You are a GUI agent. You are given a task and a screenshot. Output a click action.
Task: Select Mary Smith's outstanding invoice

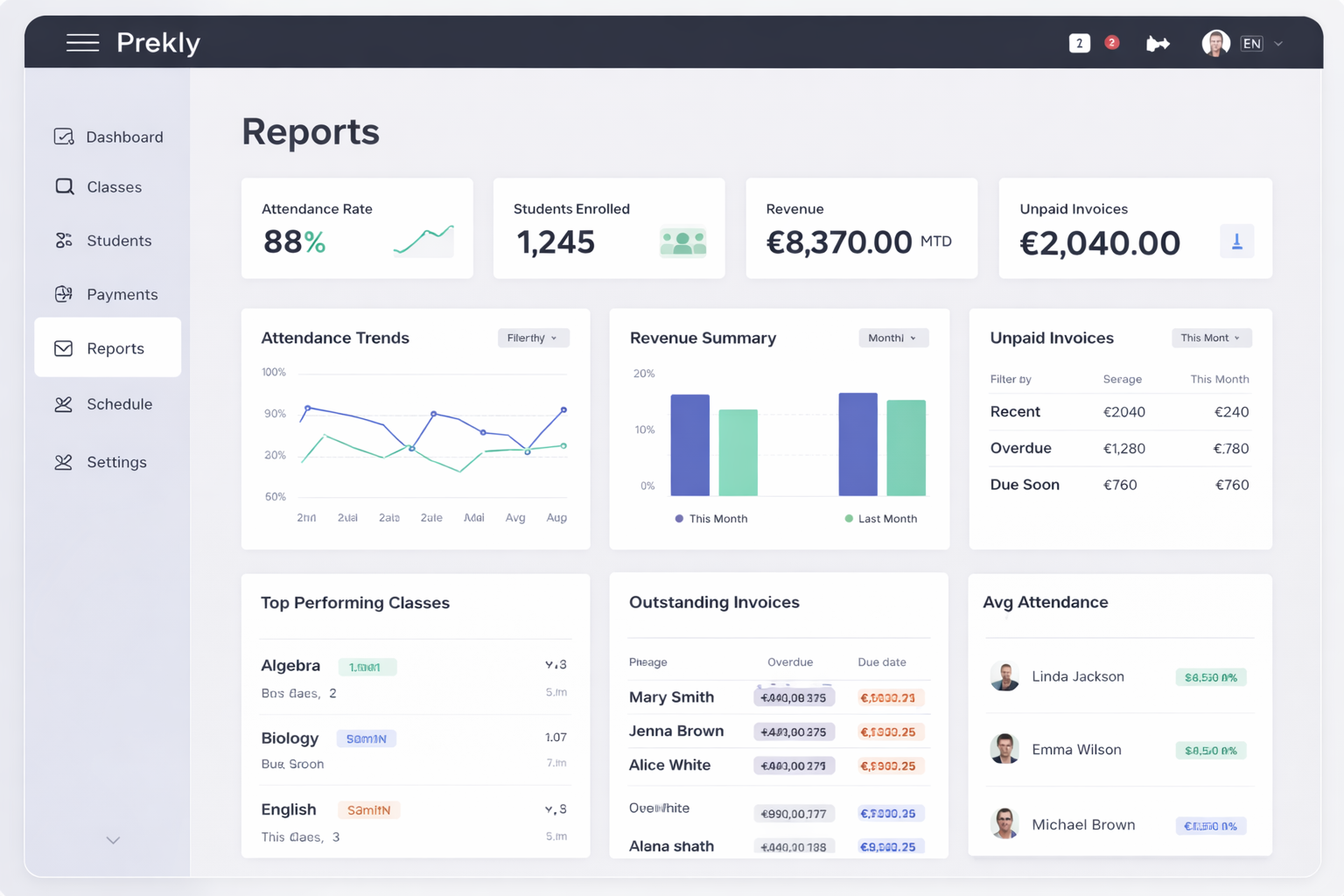671,697
